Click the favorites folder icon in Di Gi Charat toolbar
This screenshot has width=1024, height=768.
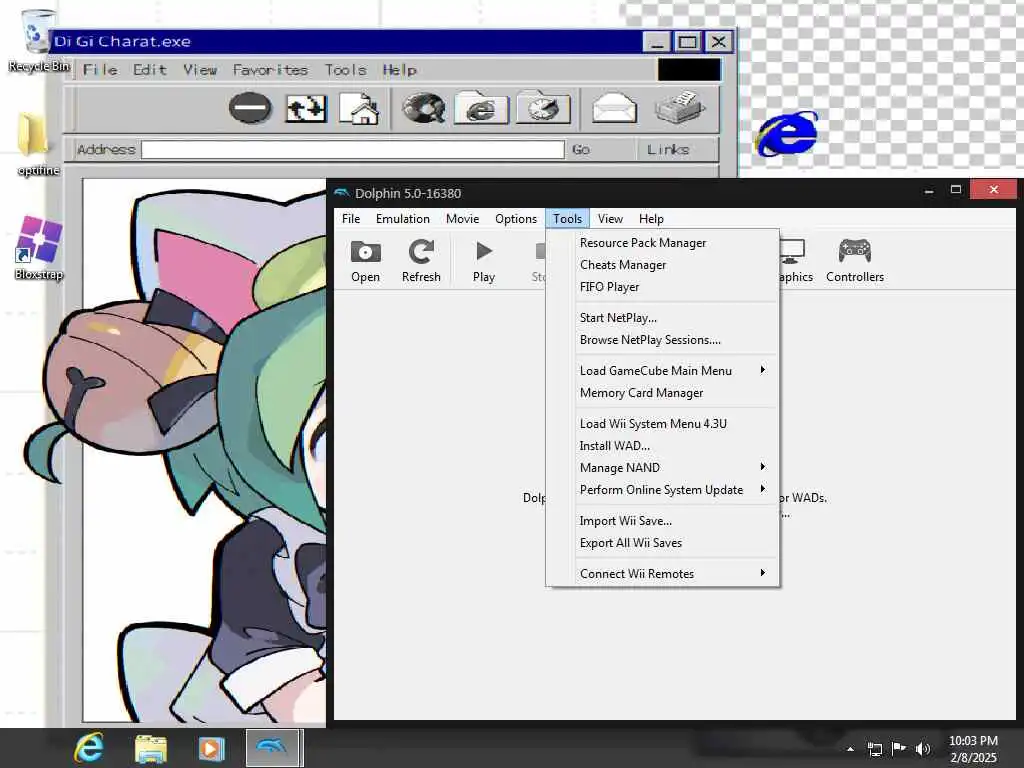[481, 108]
